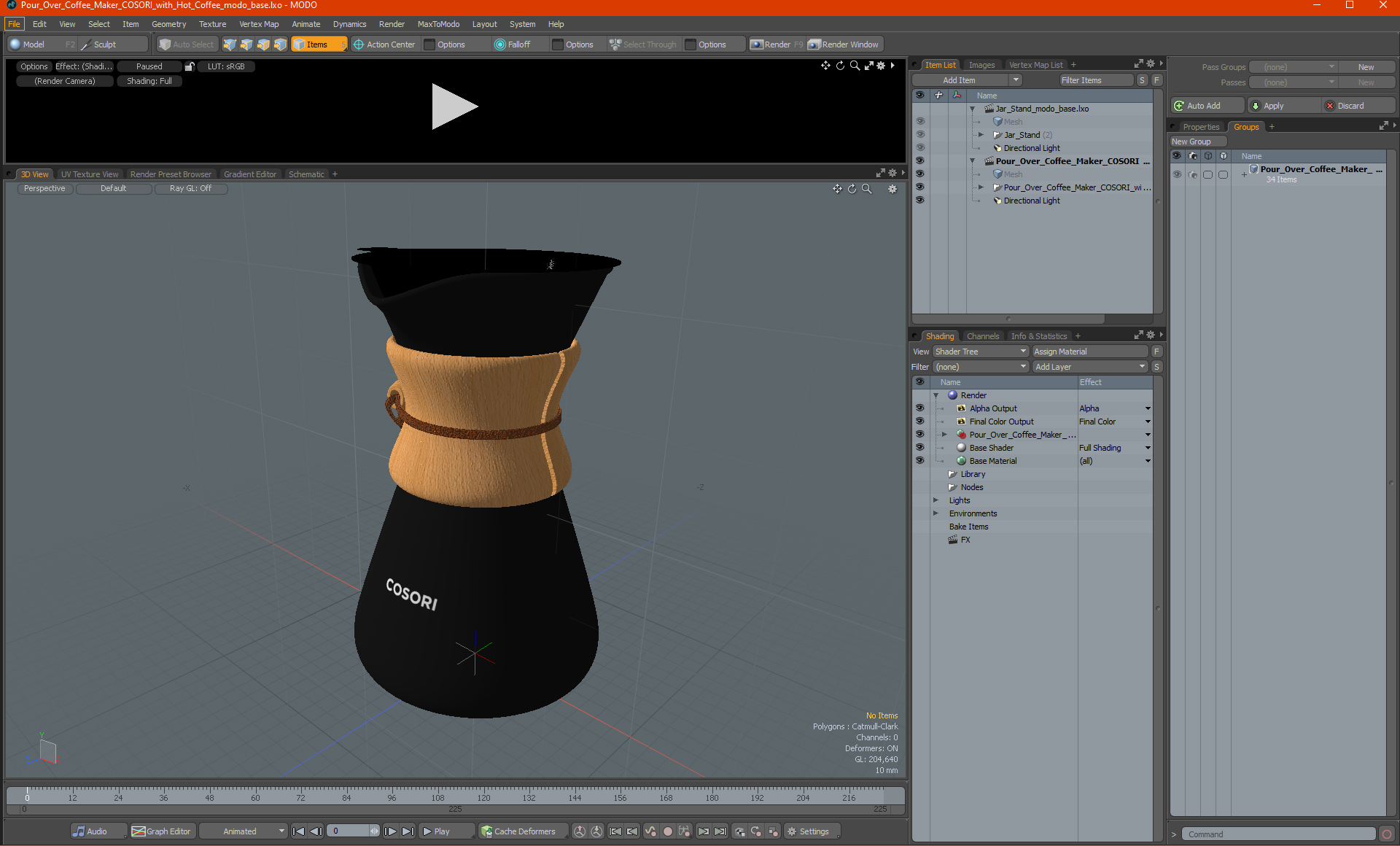Click Auto Add in pass groups

coord(1207,106)
